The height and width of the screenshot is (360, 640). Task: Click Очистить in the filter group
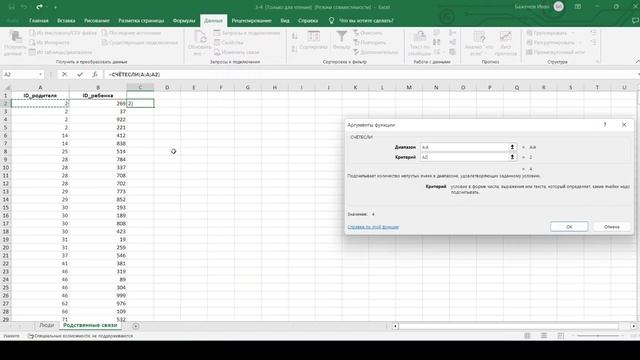click(x=368, y=33)
